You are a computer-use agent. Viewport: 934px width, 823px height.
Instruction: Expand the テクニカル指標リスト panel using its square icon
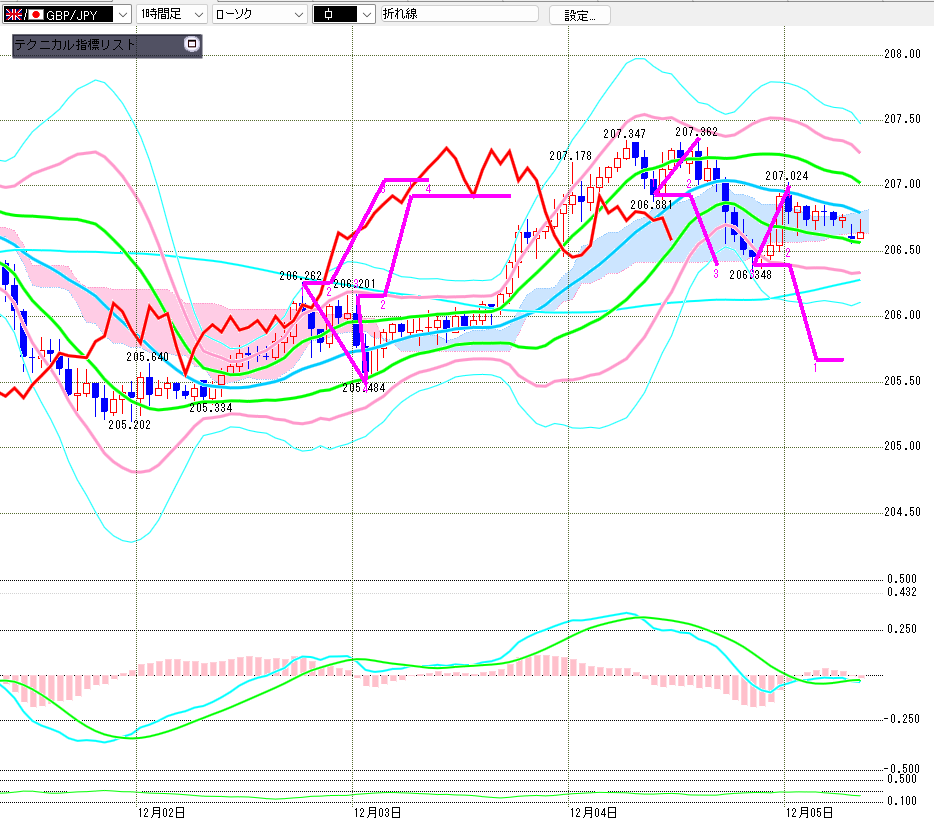coord(191,44)
